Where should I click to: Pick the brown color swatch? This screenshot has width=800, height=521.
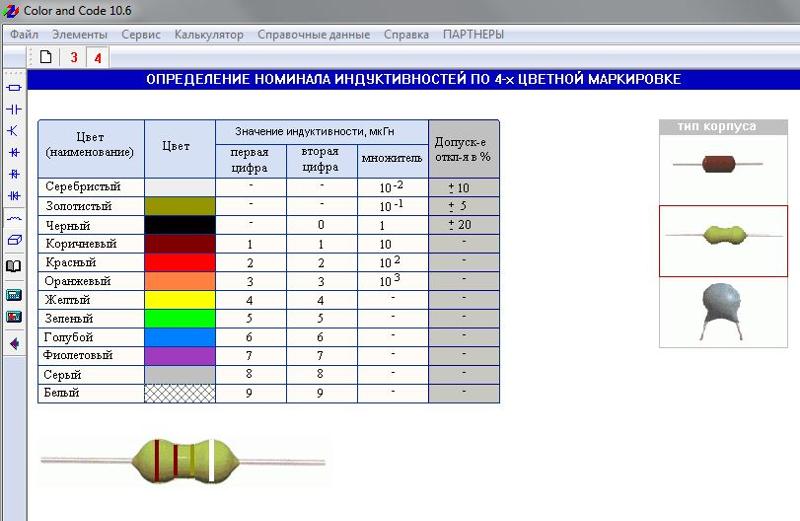pos(180,243)
